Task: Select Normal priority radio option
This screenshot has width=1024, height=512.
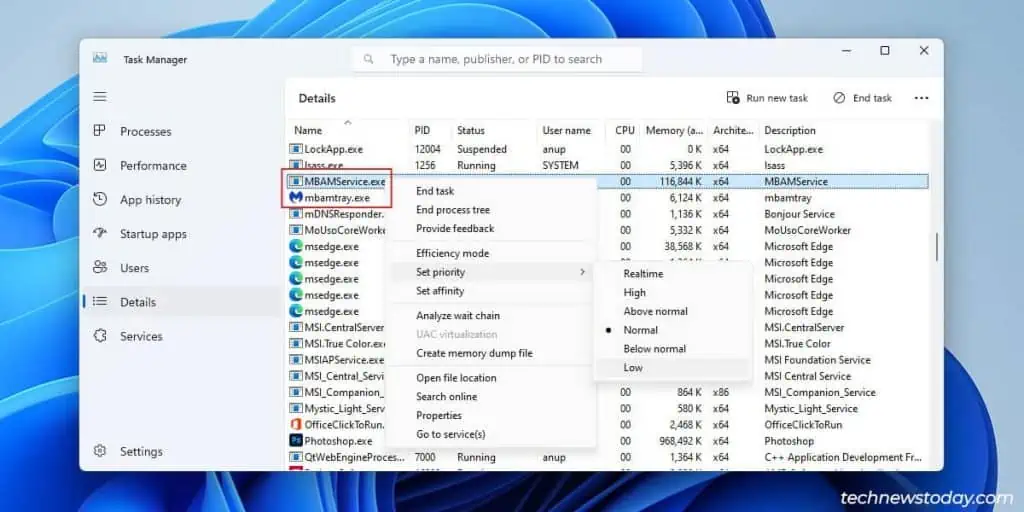Action: [673, 330]
